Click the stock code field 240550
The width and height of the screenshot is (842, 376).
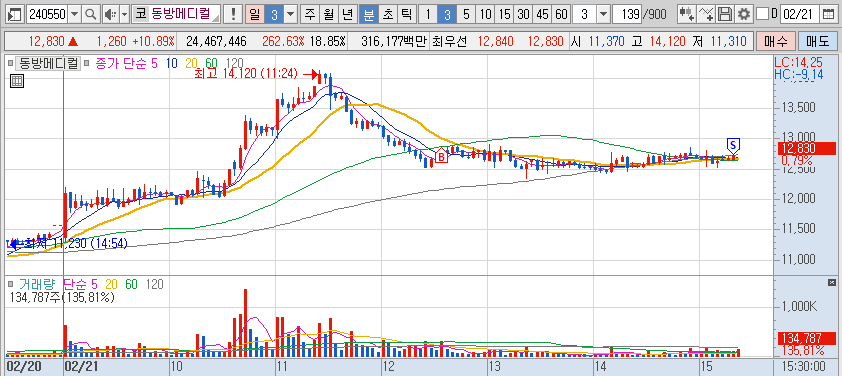(x=47, y=15)
